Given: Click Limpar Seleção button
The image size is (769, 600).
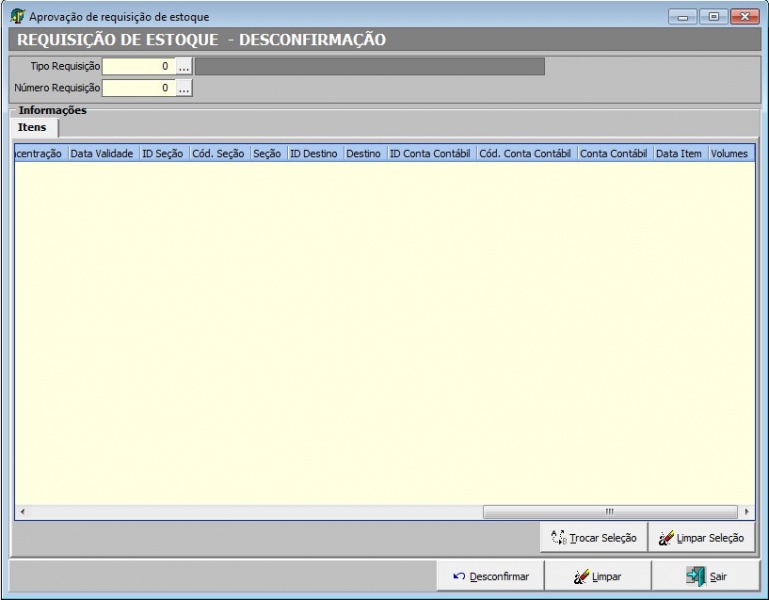Looking at the screenshot, I should [701, 538].
